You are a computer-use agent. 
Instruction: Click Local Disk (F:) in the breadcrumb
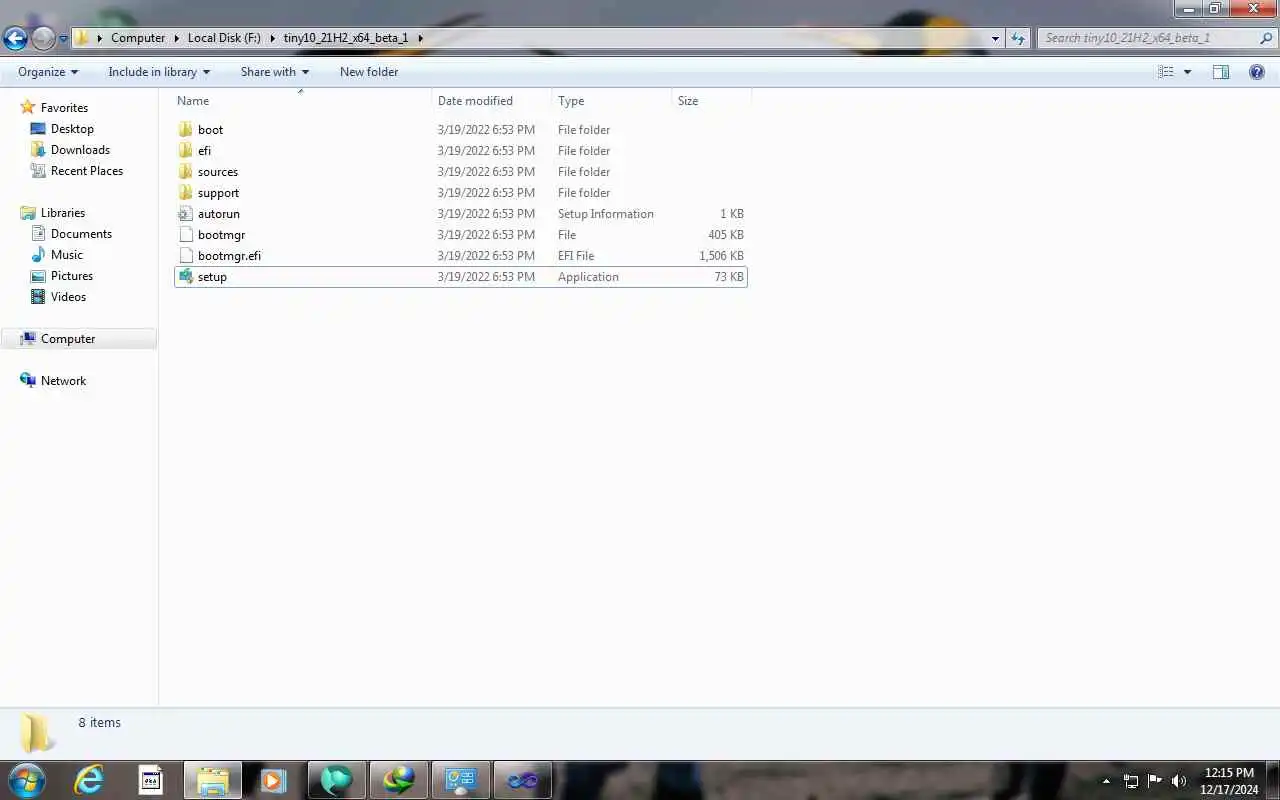click(224, 38)
